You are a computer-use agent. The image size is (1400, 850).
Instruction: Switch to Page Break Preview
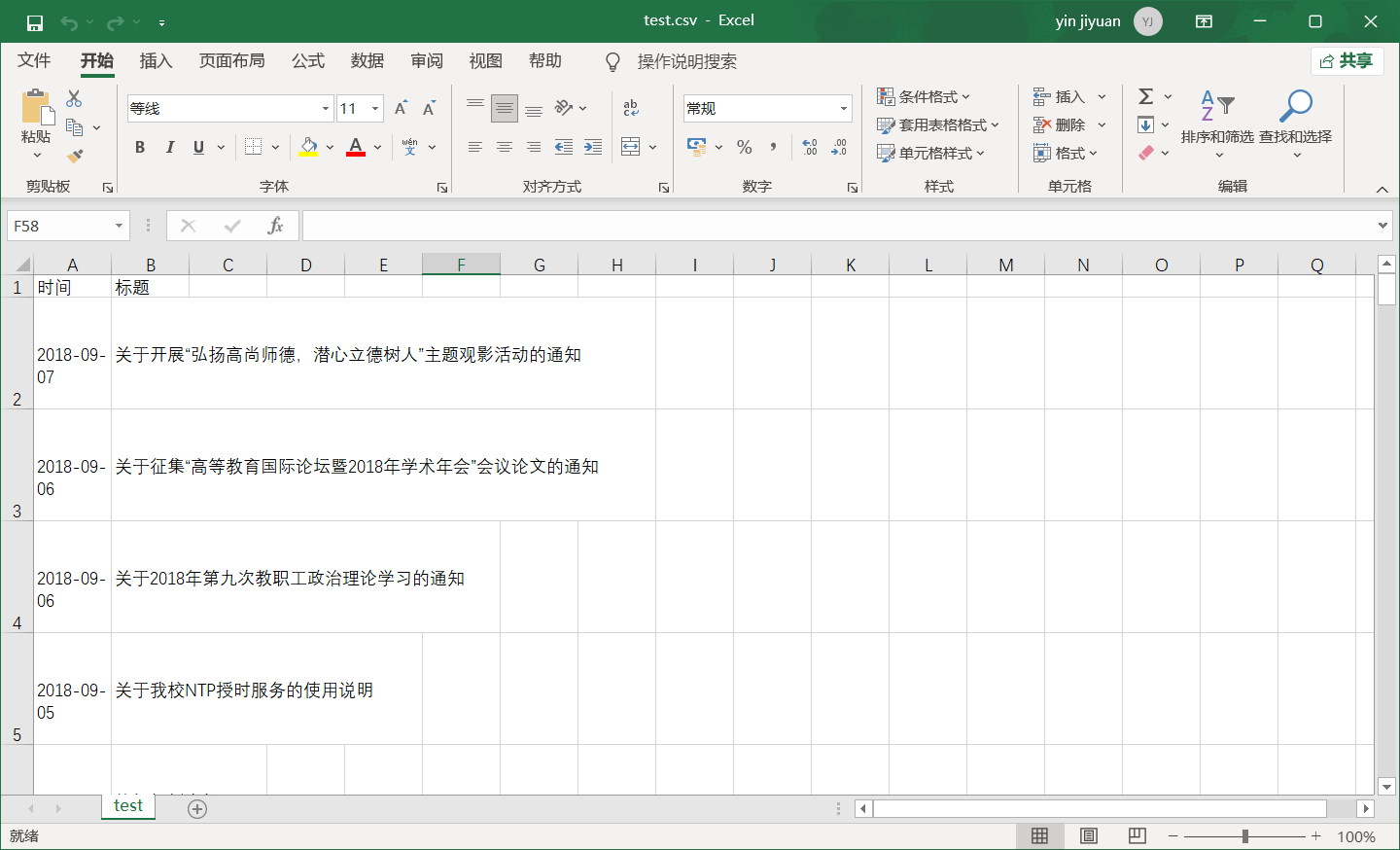point(1137,836)
